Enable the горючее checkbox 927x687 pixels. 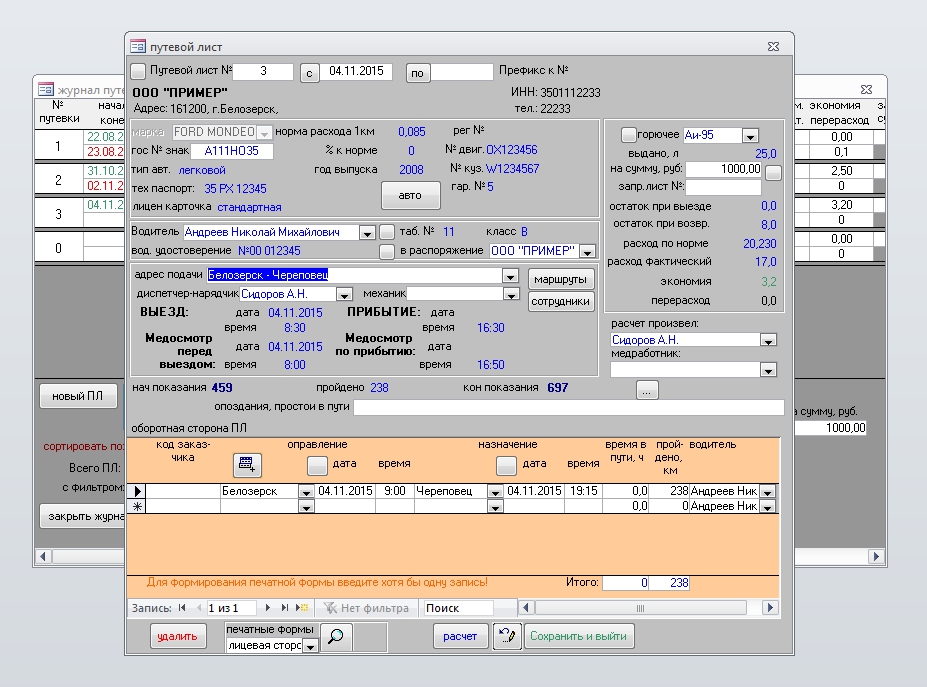(x=628, y=135)
